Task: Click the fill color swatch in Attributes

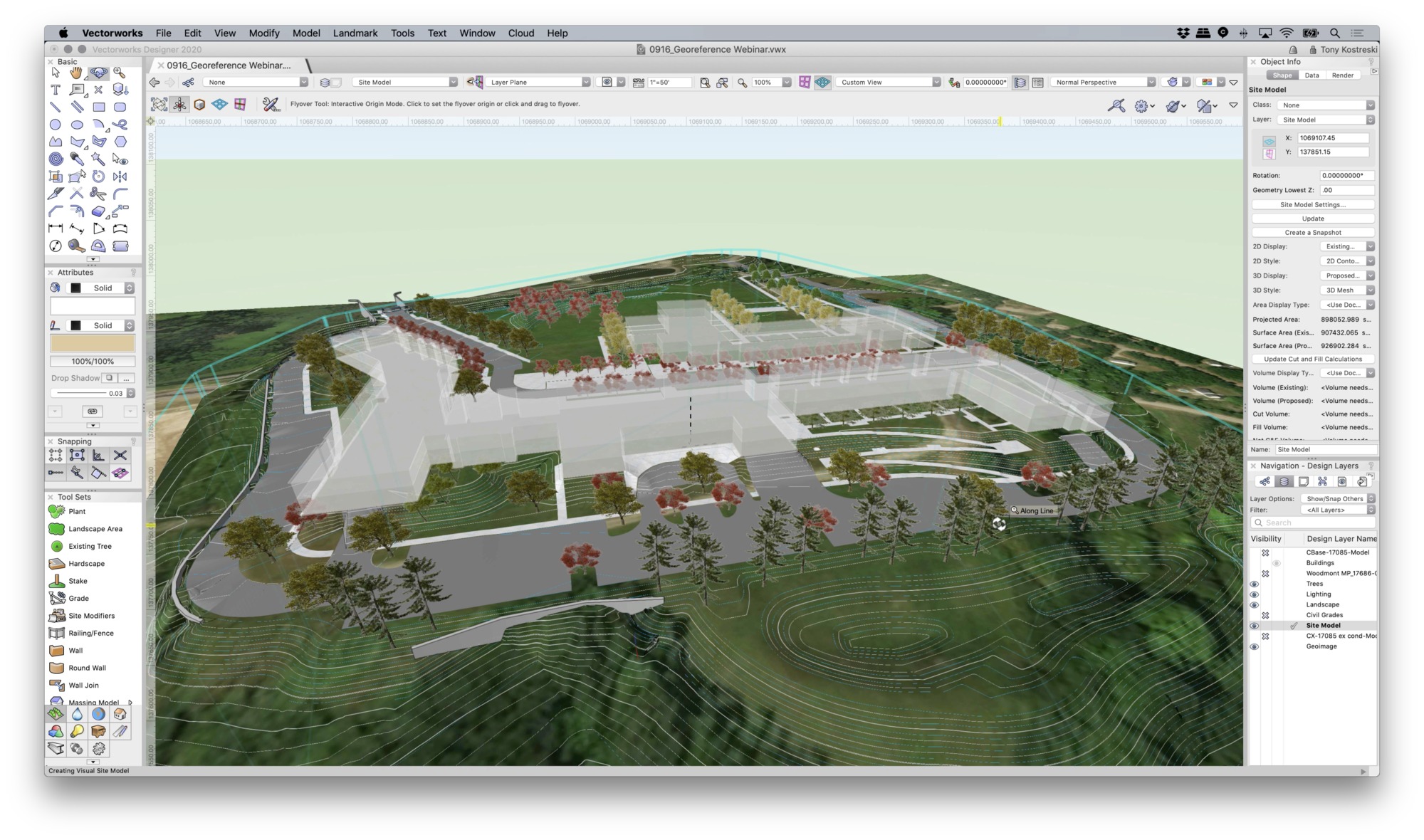Action: (x=92, y=306)
